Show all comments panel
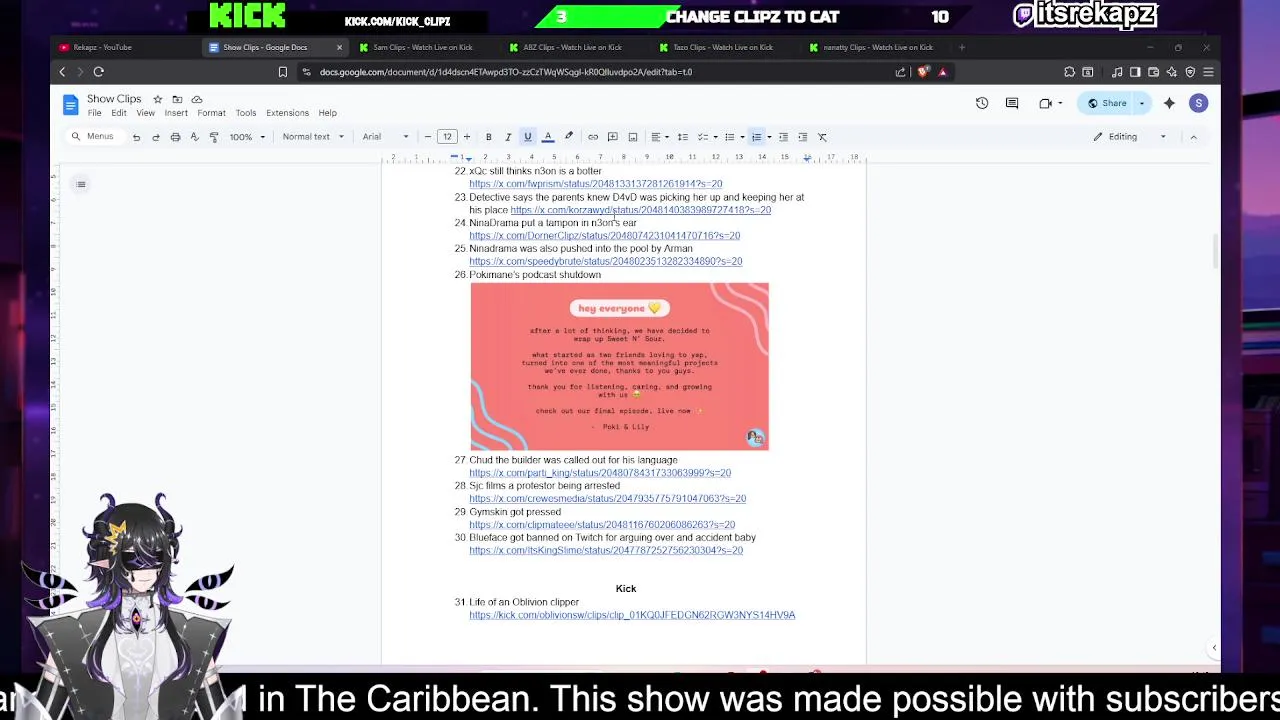 point(1012,103)
